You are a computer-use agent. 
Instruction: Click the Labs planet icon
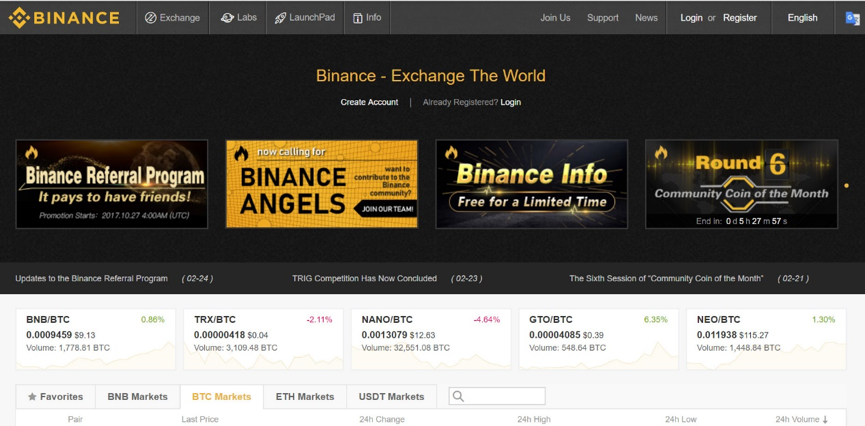point(227,18)
